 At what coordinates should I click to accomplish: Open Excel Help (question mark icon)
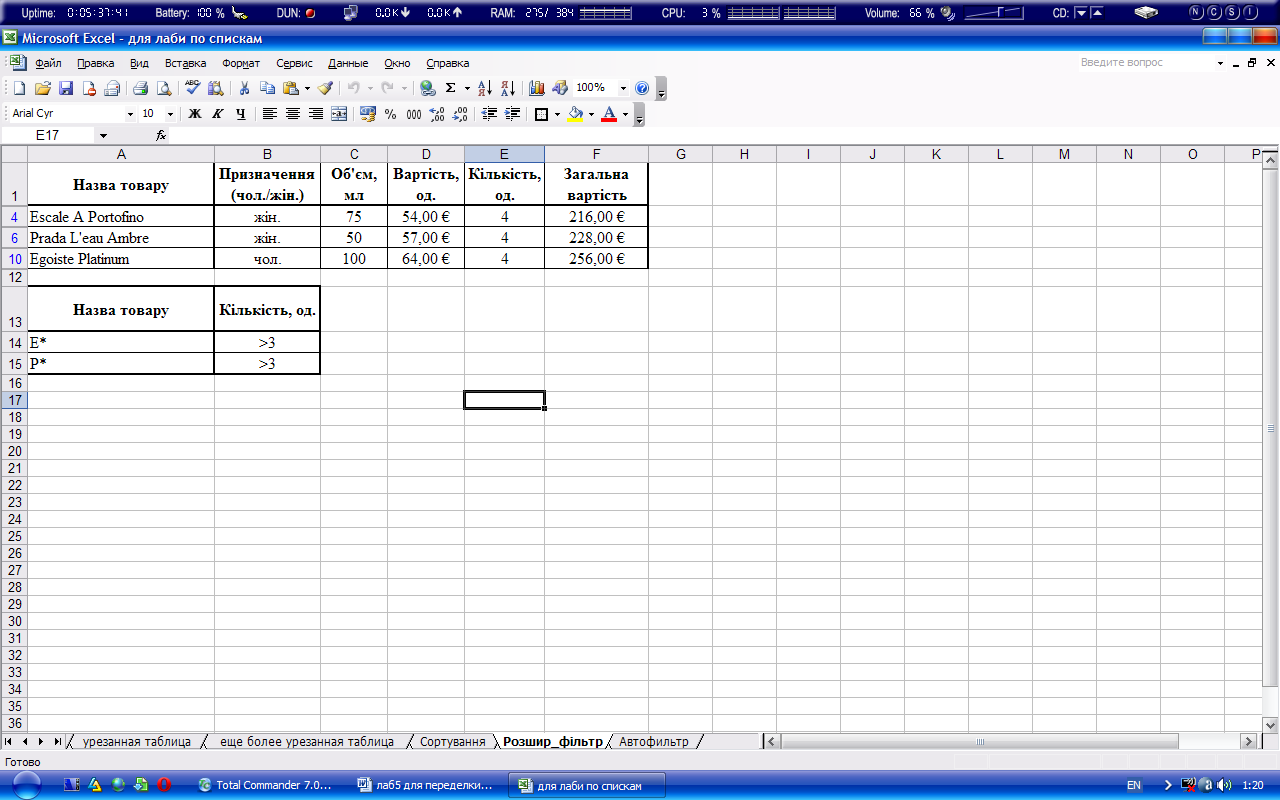point(641,88)
